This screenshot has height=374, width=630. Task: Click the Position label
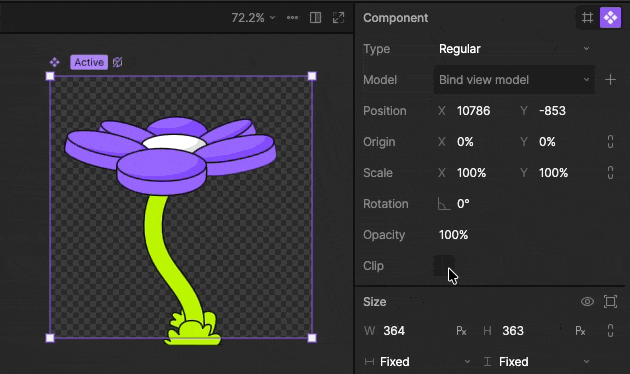pos(385,111)
